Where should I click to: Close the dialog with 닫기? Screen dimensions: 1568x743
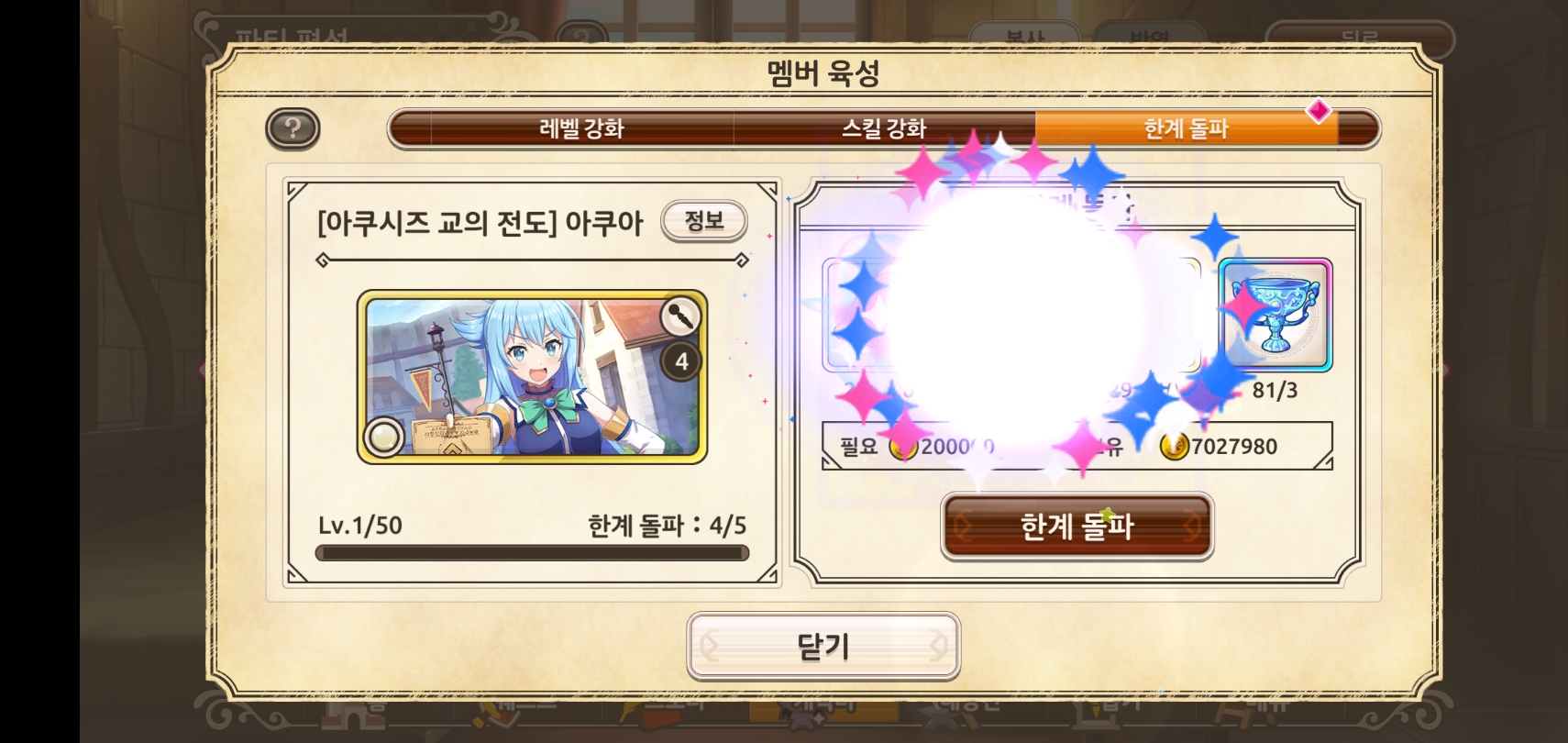[x=823, y=647]
